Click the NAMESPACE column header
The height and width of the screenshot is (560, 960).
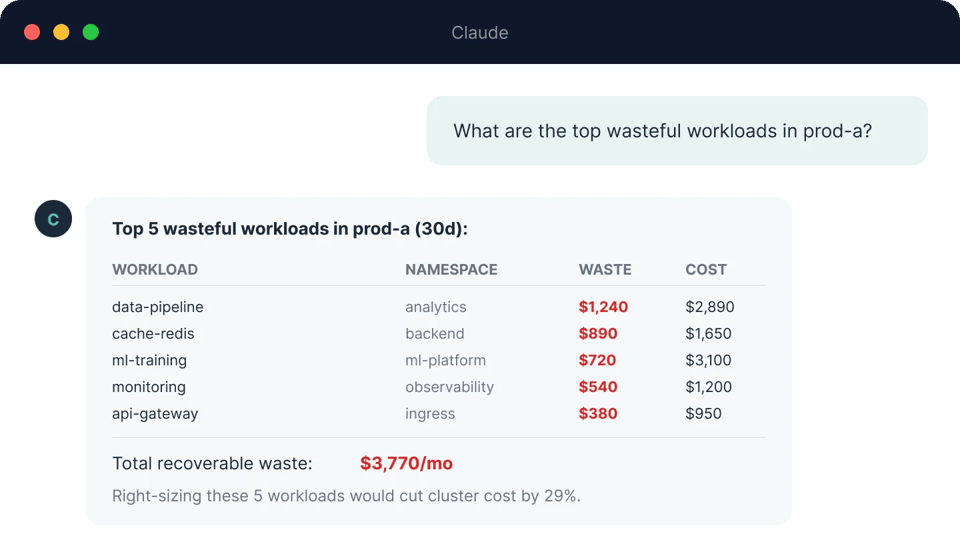pyautogui.click(x=451, y=269)
